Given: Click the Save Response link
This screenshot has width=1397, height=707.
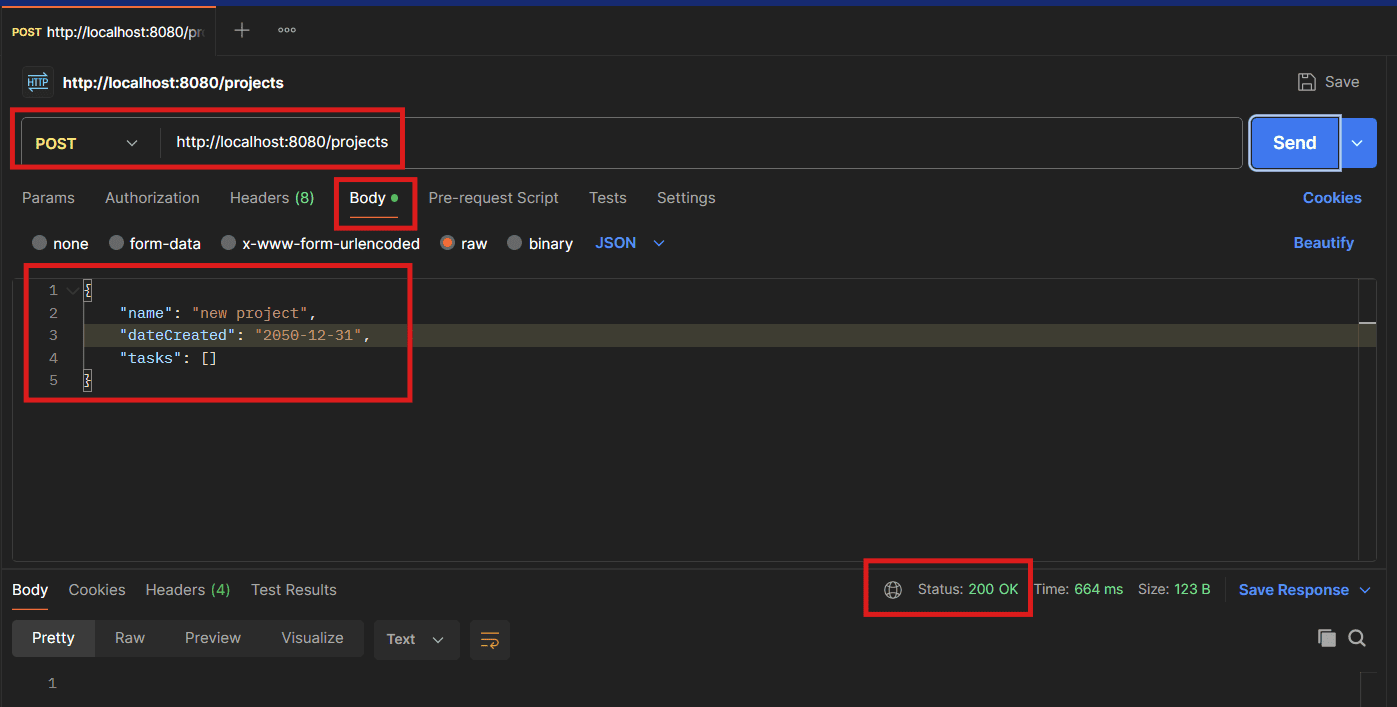Looking at the screenshot, I should [x=1294, y=590].
